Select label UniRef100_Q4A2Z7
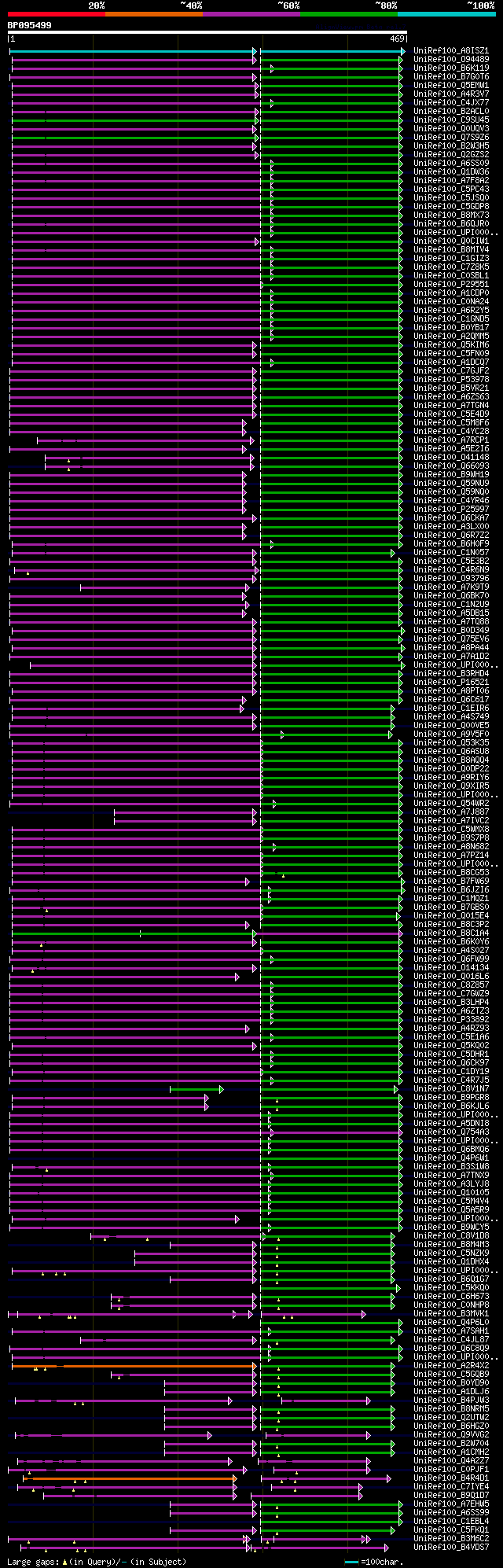 [451, 1460]
